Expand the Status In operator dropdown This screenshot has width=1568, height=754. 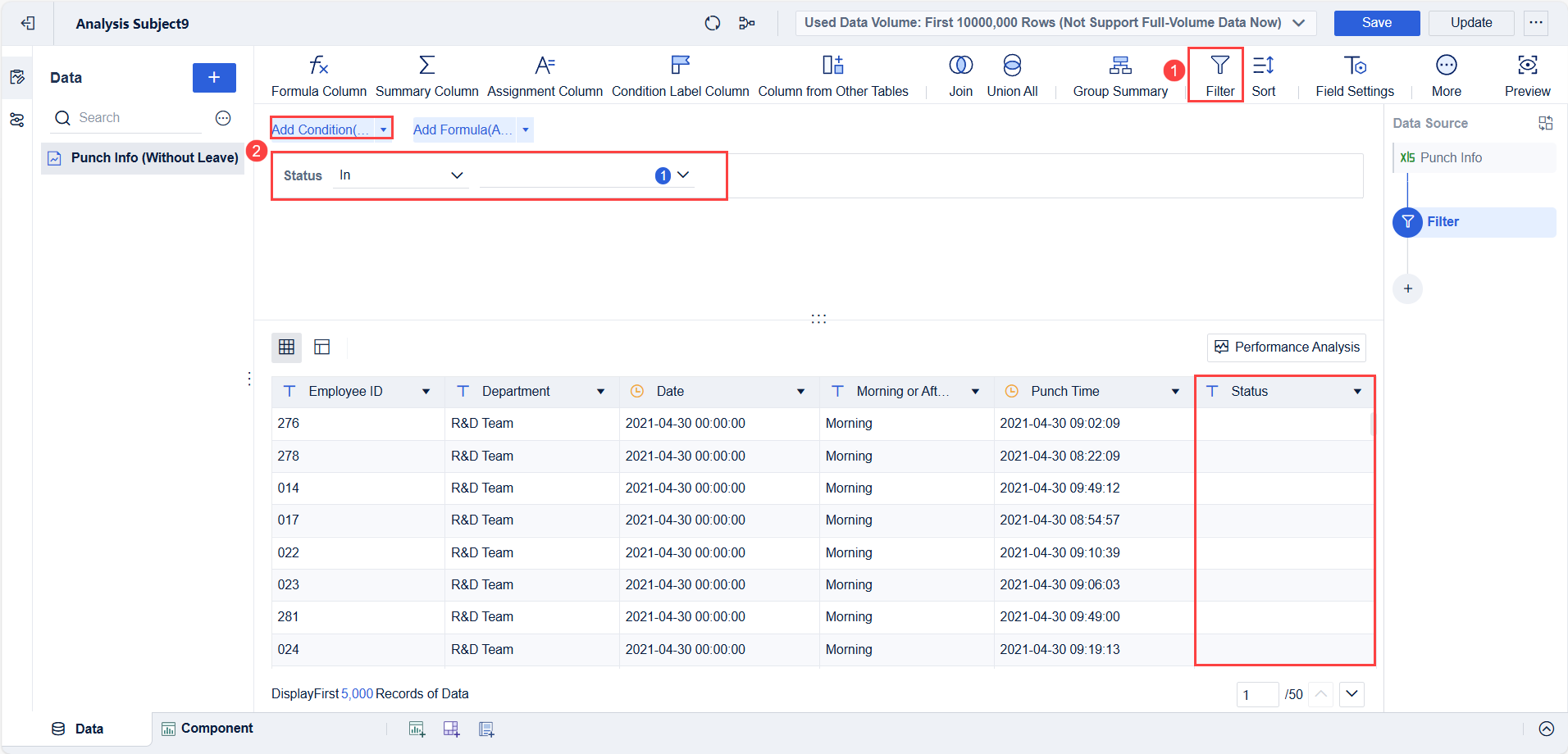400,175
